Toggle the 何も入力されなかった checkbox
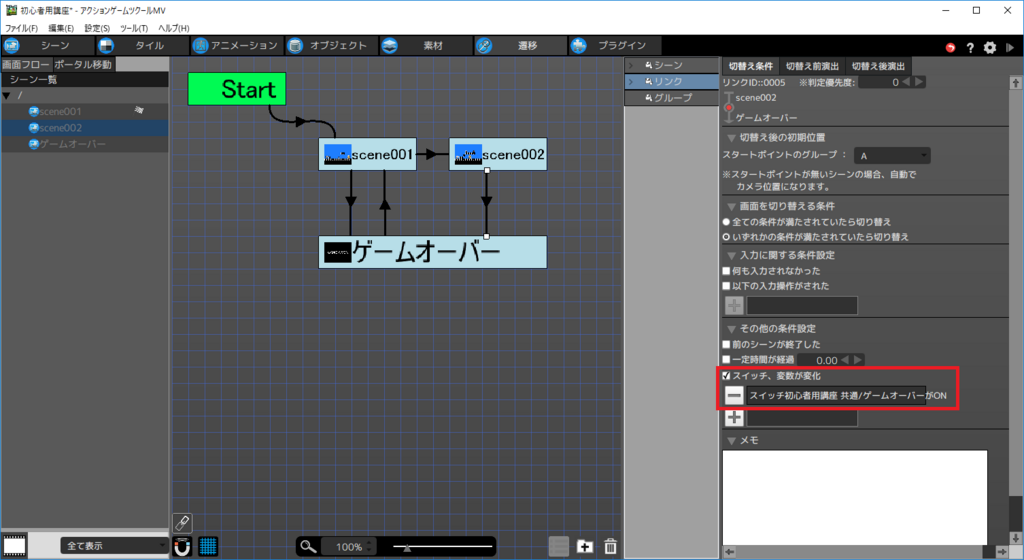The width and height of the screenshot is (1024, 560). point(726,271)
